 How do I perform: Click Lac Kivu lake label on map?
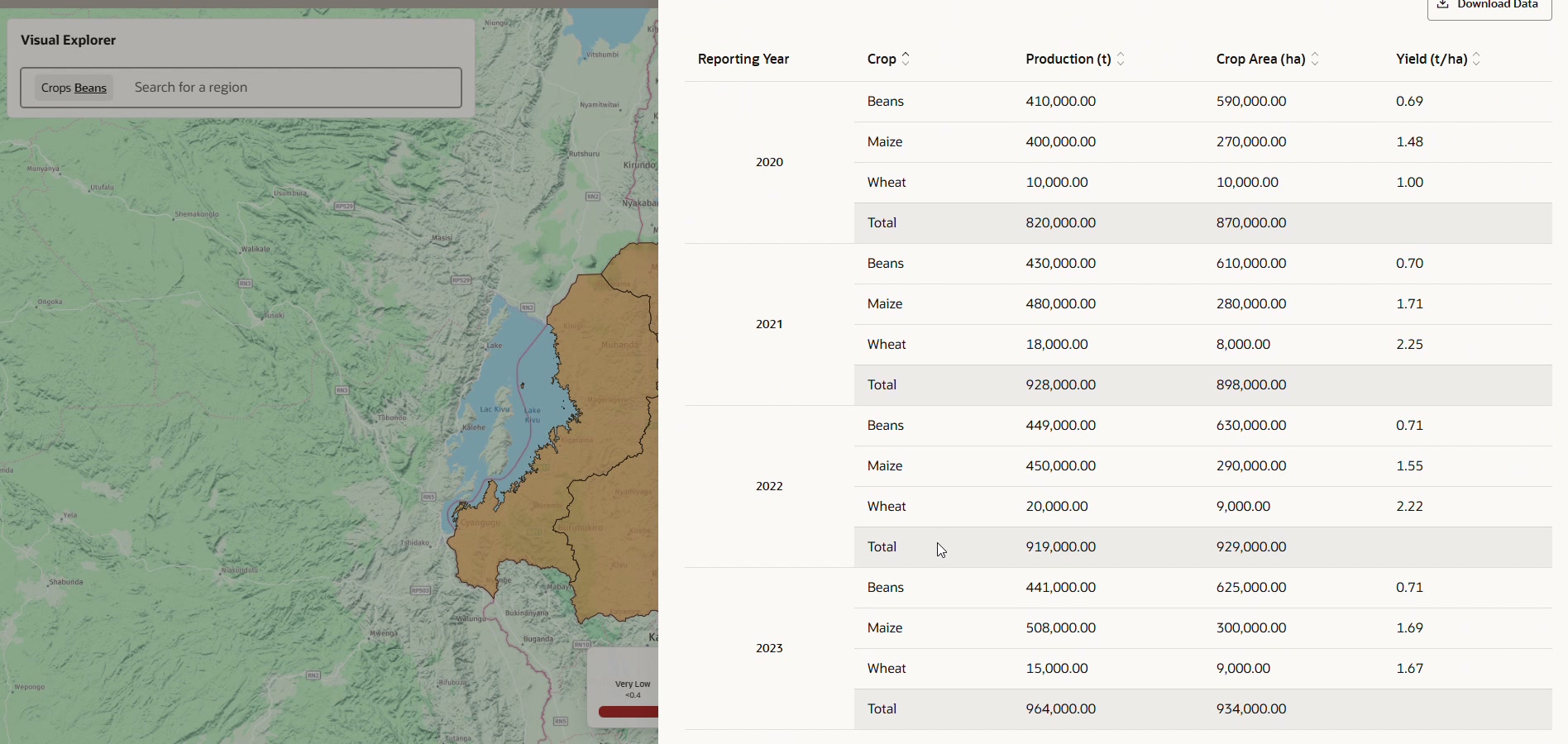(x=495, y=409)
